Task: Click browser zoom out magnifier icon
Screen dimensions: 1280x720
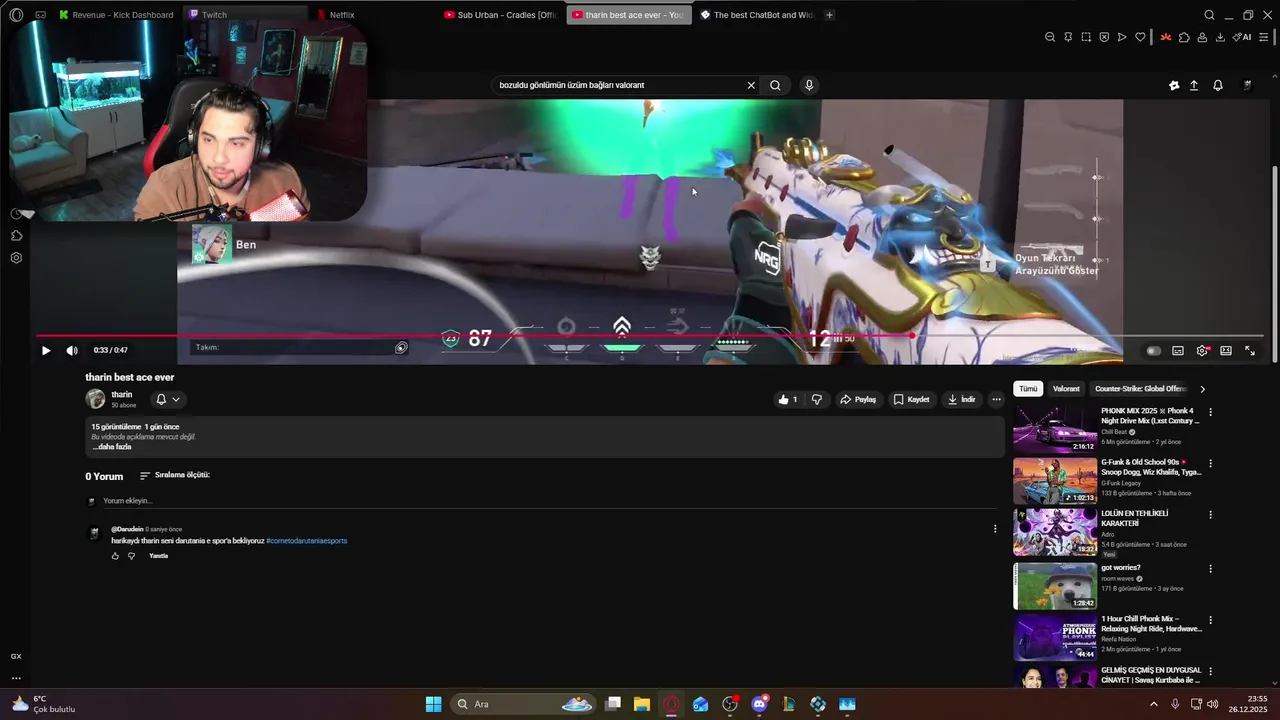Action: 1050,37
